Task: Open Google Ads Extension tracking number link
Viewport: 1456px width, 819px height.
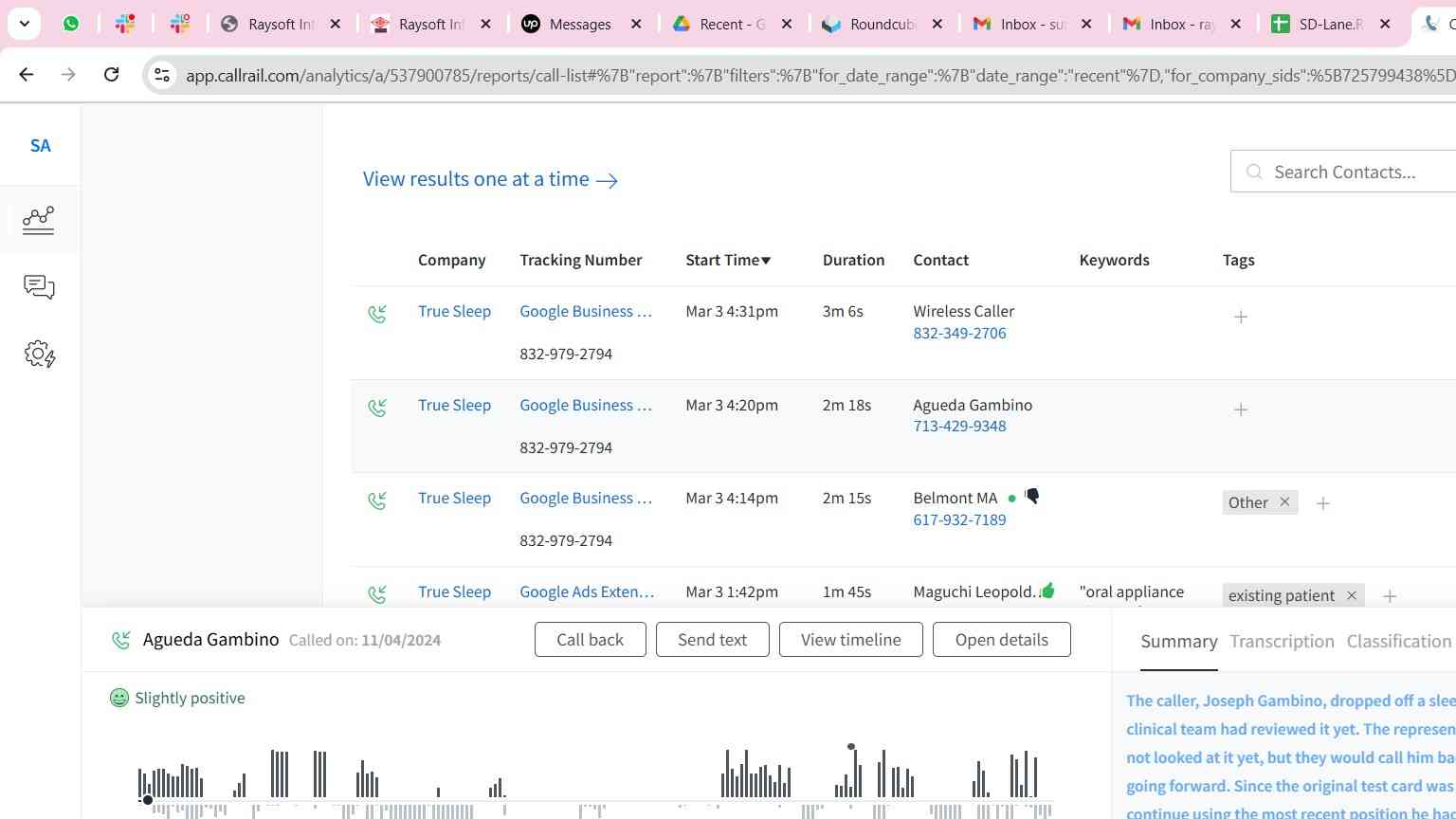Action: (587, 591)
